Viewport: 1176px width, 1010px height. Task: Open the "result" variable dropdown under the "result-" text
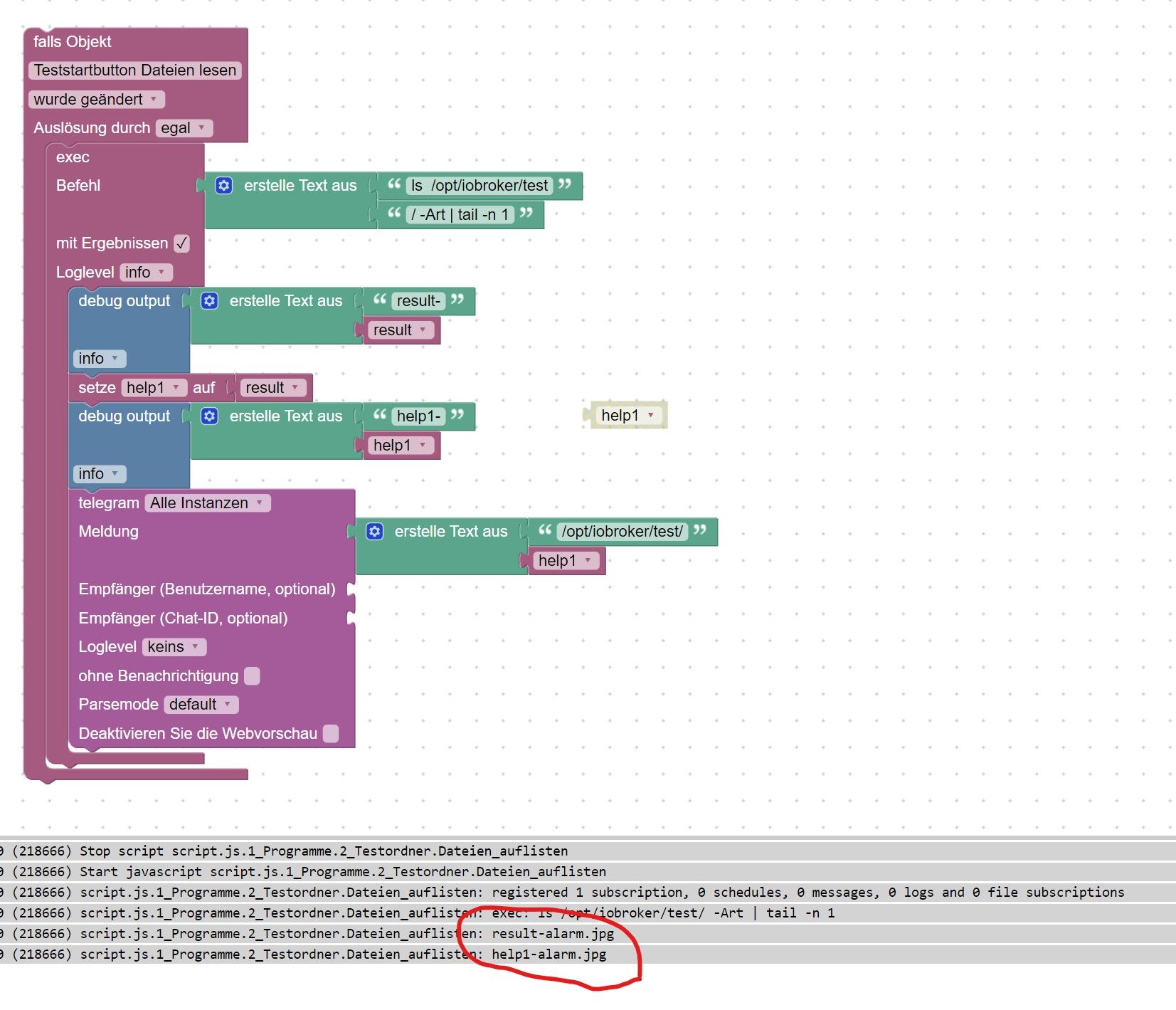[x=401, y=330]
